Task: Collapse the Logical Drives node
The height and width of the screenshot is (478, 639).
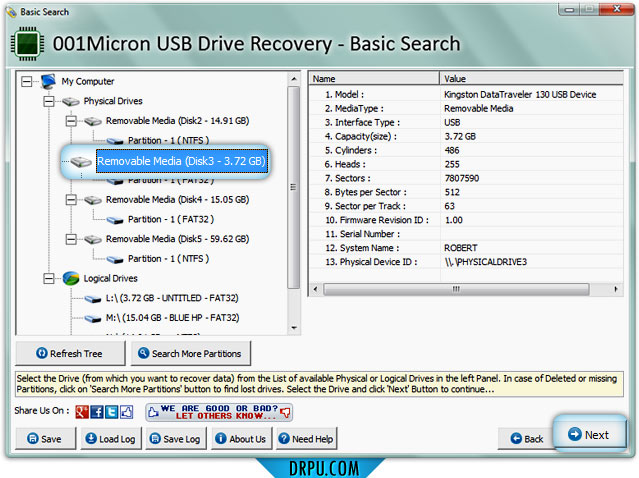Action: pyautogui.click(x=49, y=278)
